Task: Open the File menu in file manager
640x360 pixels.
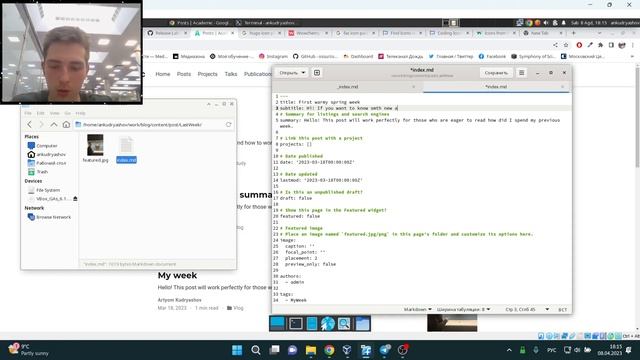Action: pyautogui.click(x=28, y=113)
